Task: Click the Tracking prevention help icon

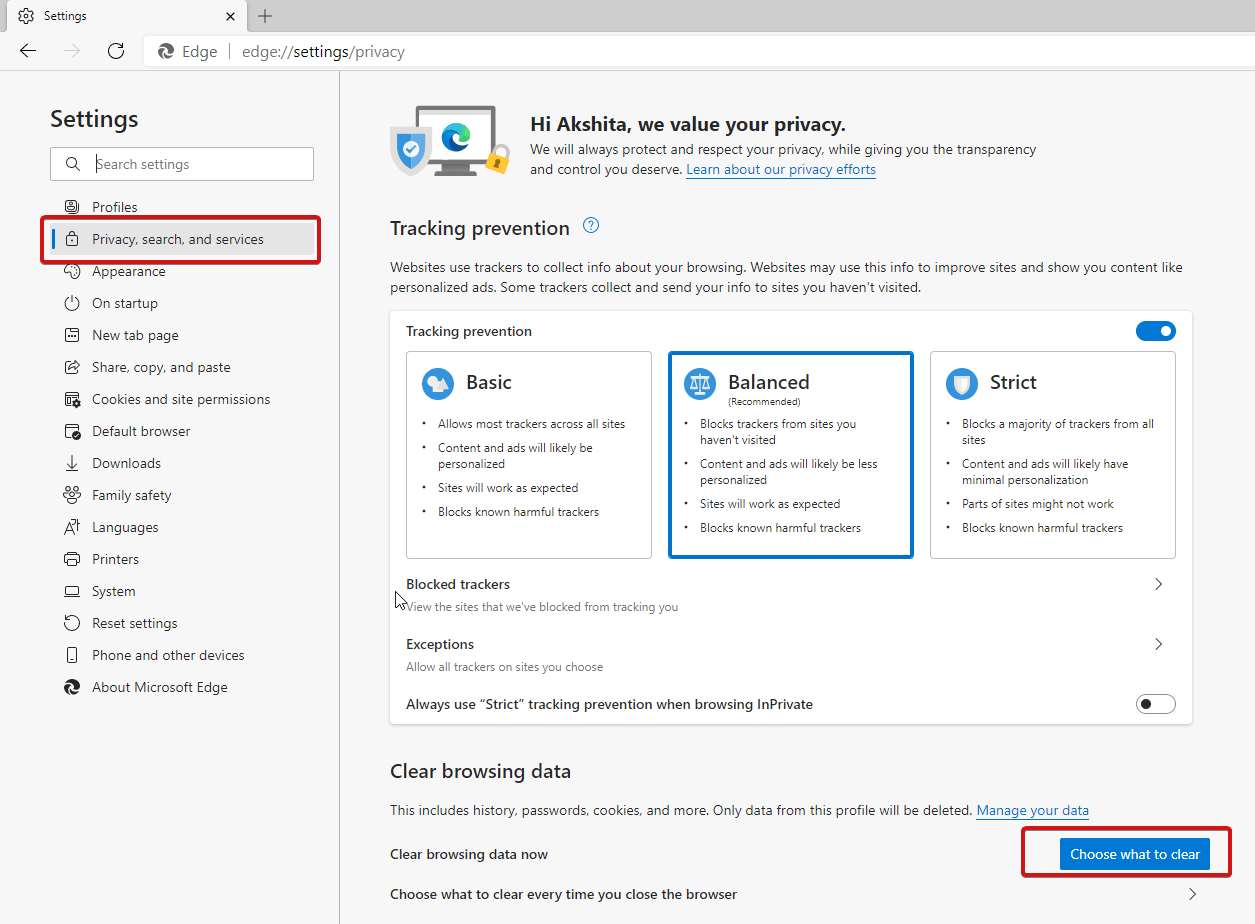Action: click(x=590, y=226)
